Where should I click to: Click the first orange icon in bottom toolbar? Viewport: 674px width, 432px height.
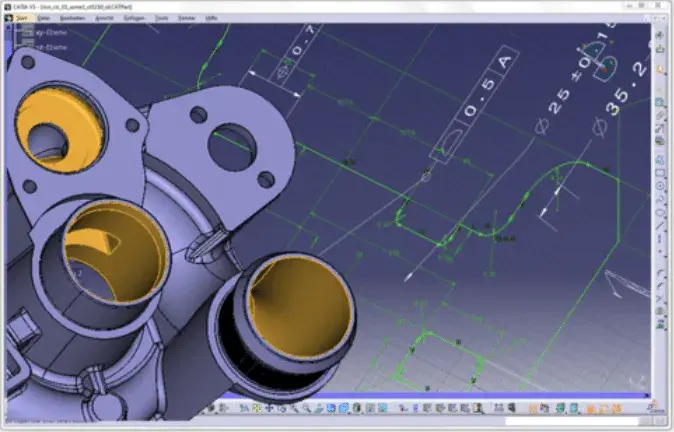click(532, 408)
